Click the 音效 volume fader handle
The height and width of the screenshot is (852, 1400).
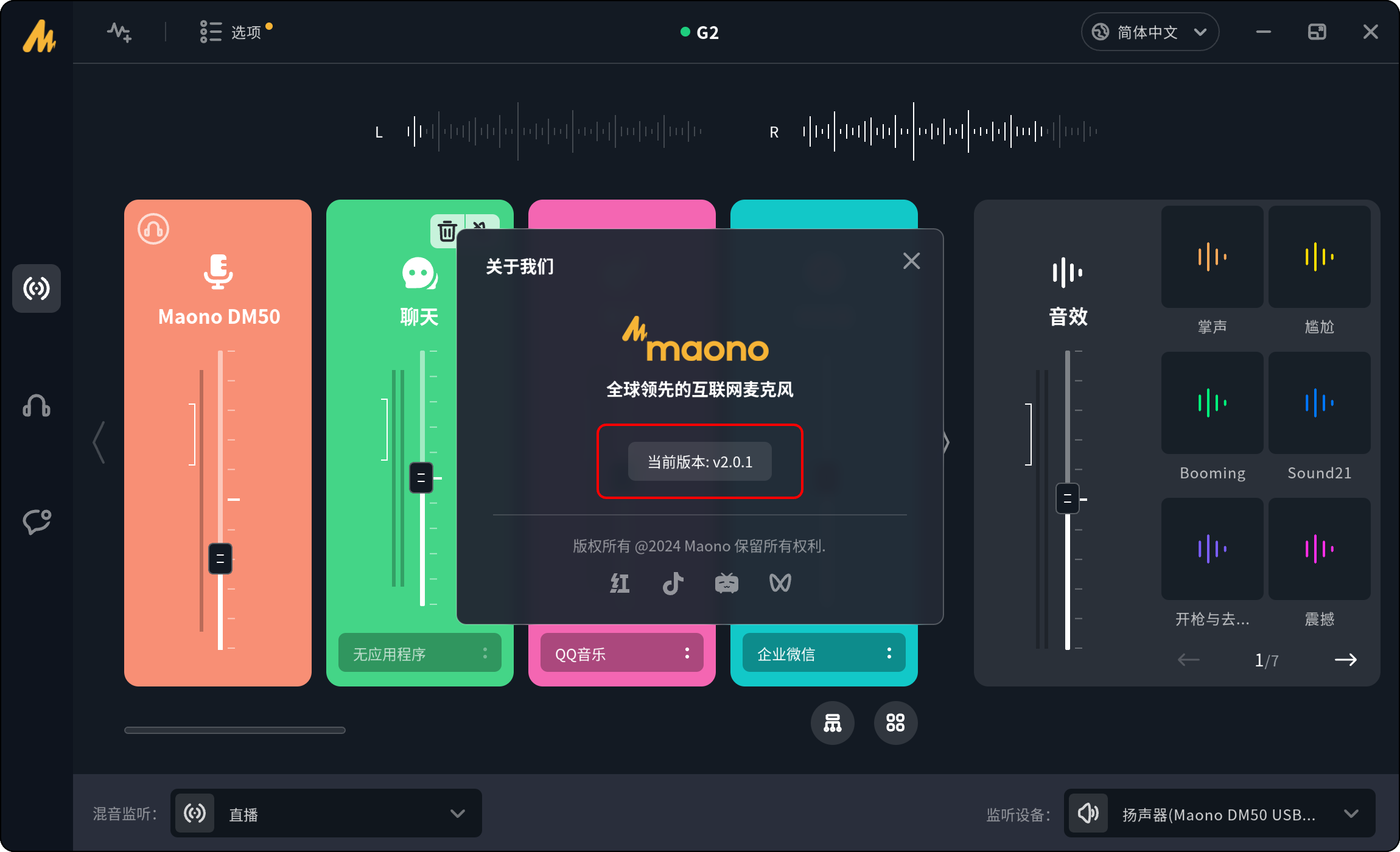1067,498
